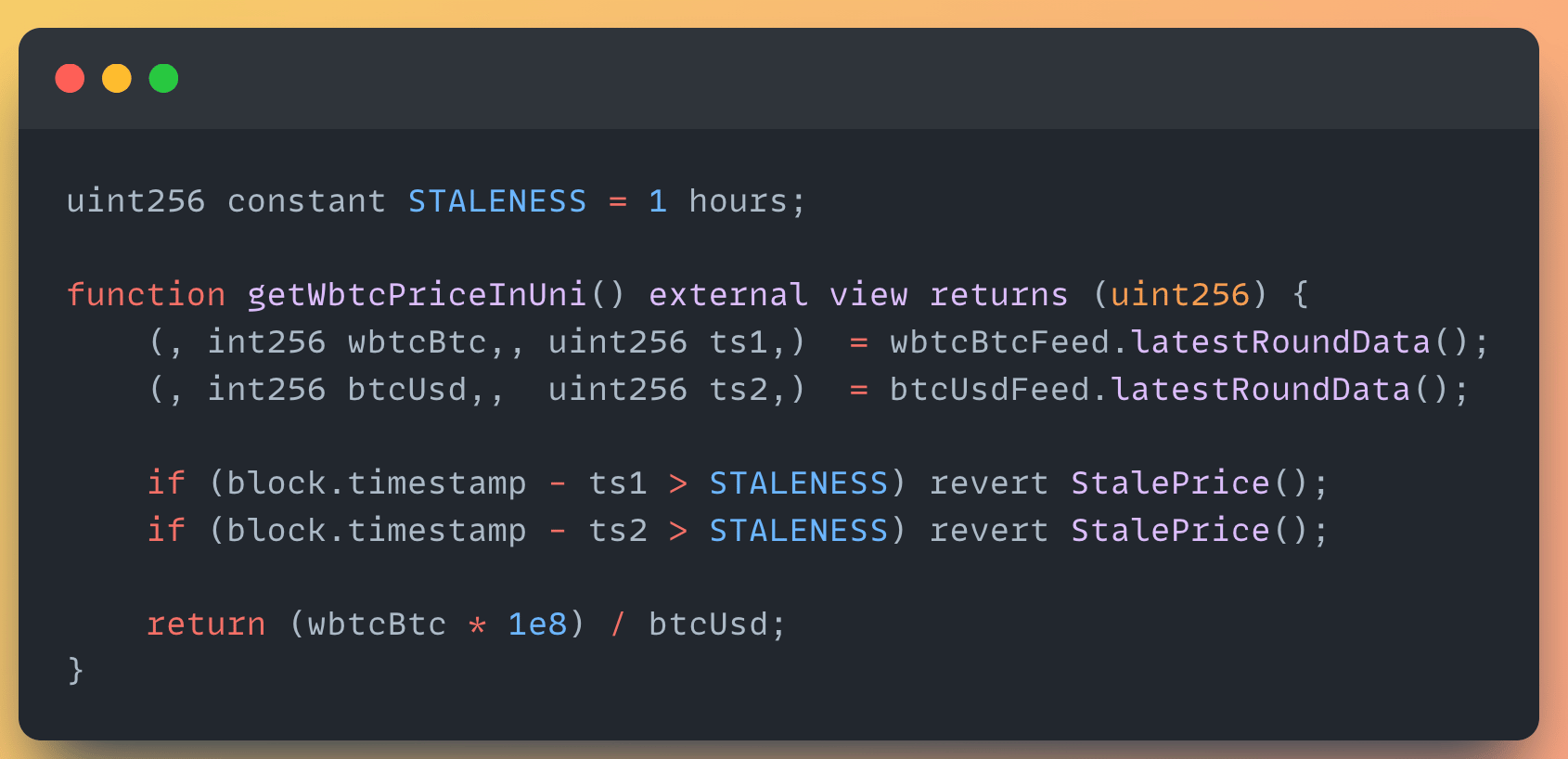1568x759 pixels.
Task: Click the red close dot
Action: (x=70, y=78)
